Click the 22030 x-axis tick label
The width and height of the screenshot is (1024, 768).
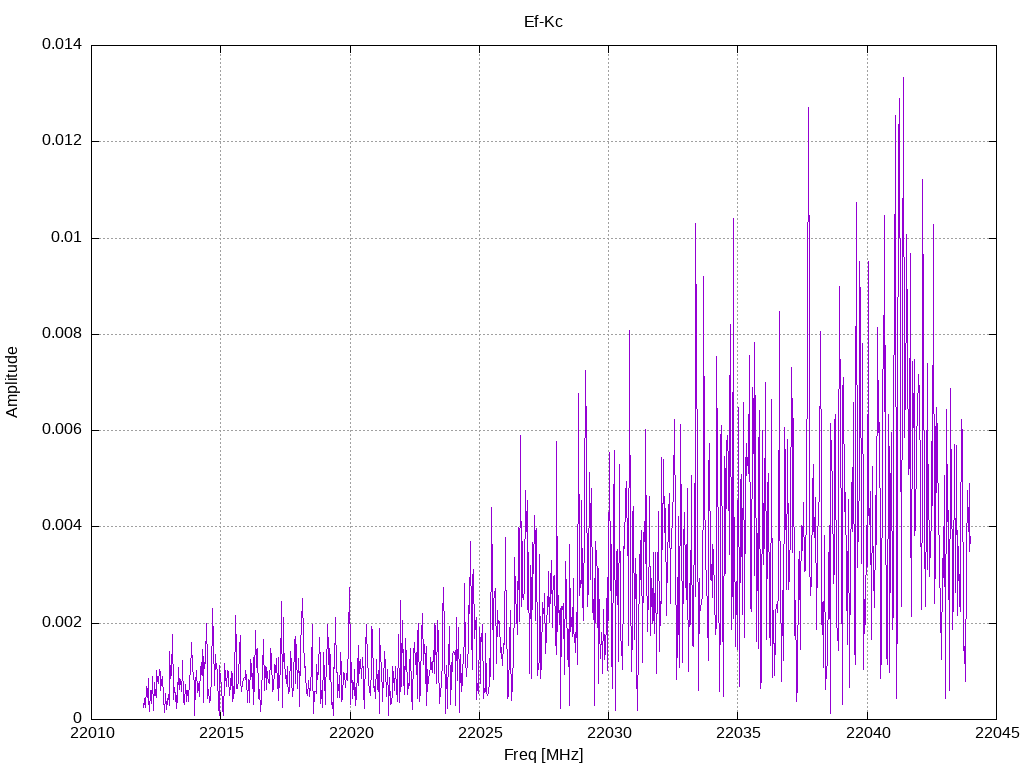coord(609,733)
